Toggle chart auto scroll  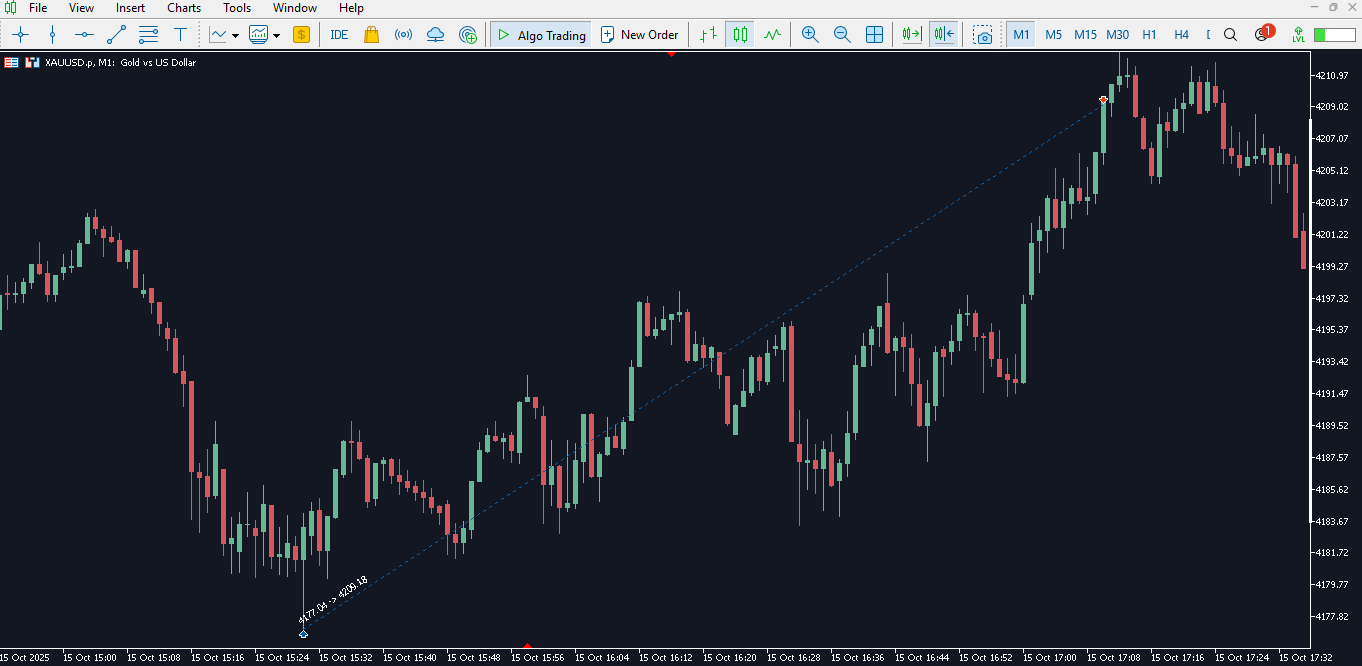(910, 35)
